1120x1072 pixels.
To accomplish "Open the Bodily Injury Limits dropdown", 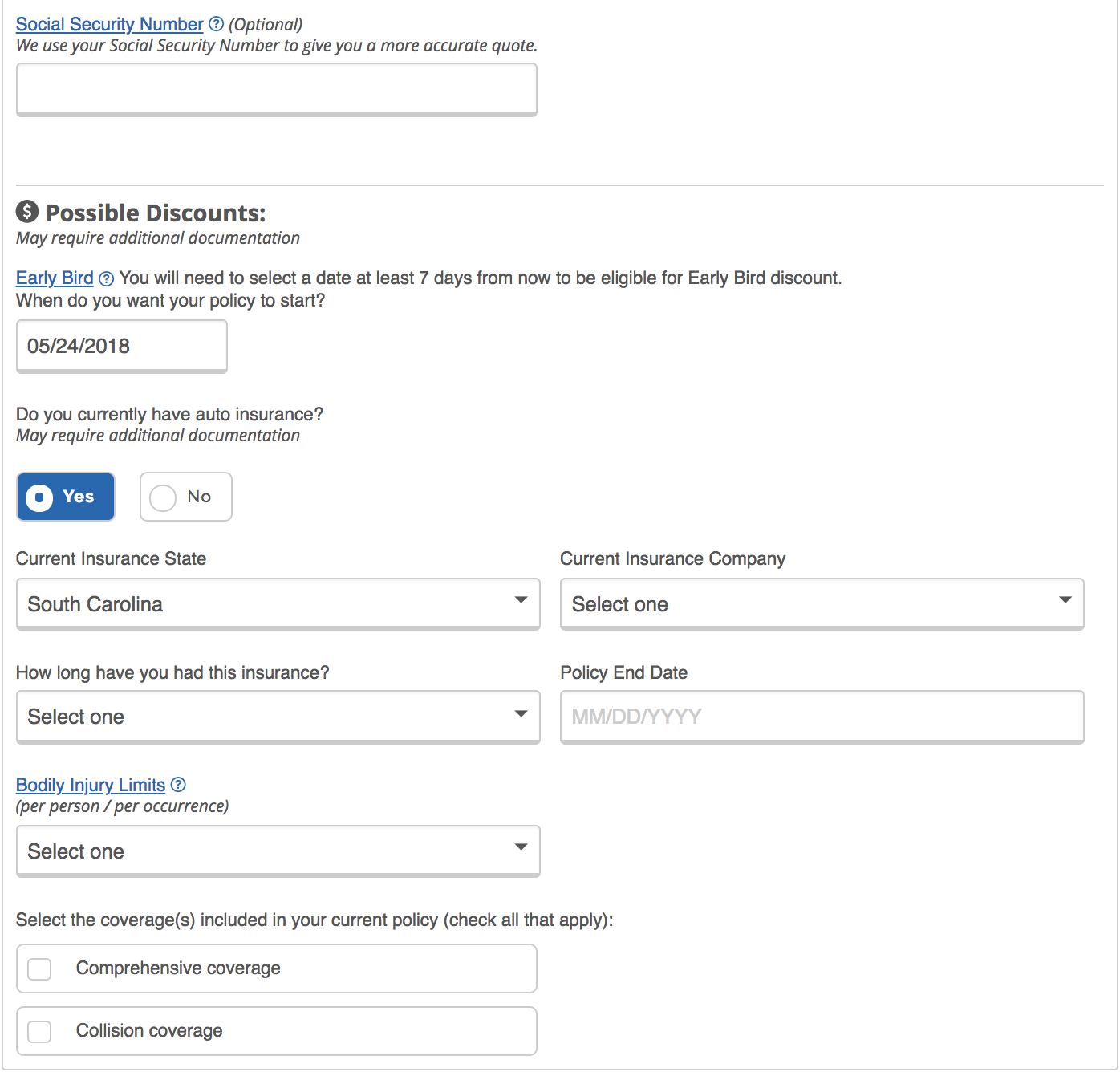I will click(277, 851).
